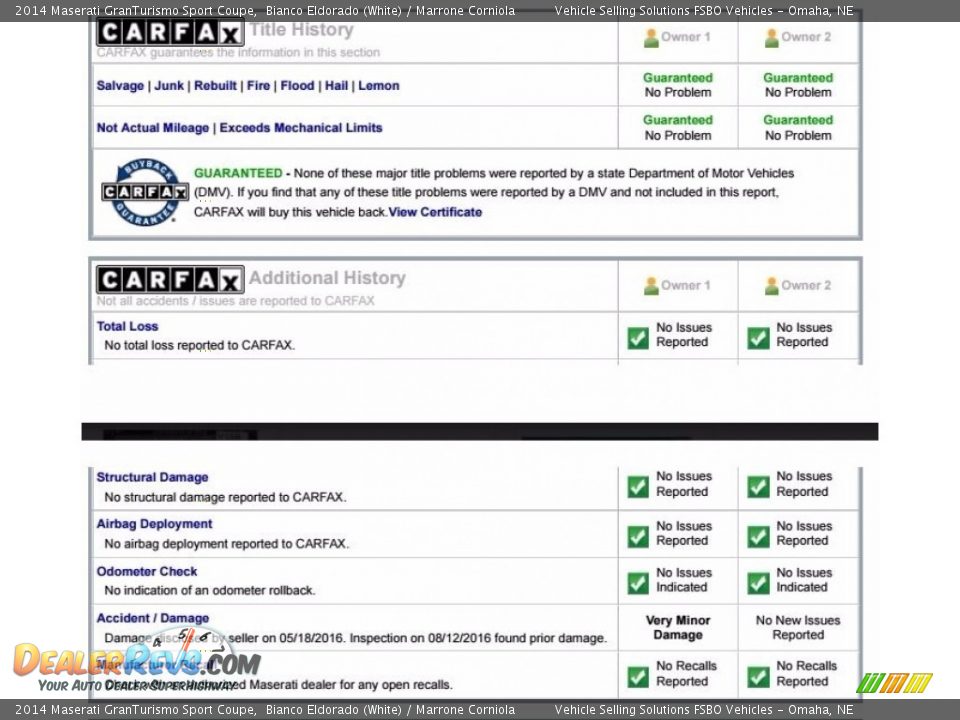Click the Additional History section heading

pyautogui.click(x=327, y=278)
